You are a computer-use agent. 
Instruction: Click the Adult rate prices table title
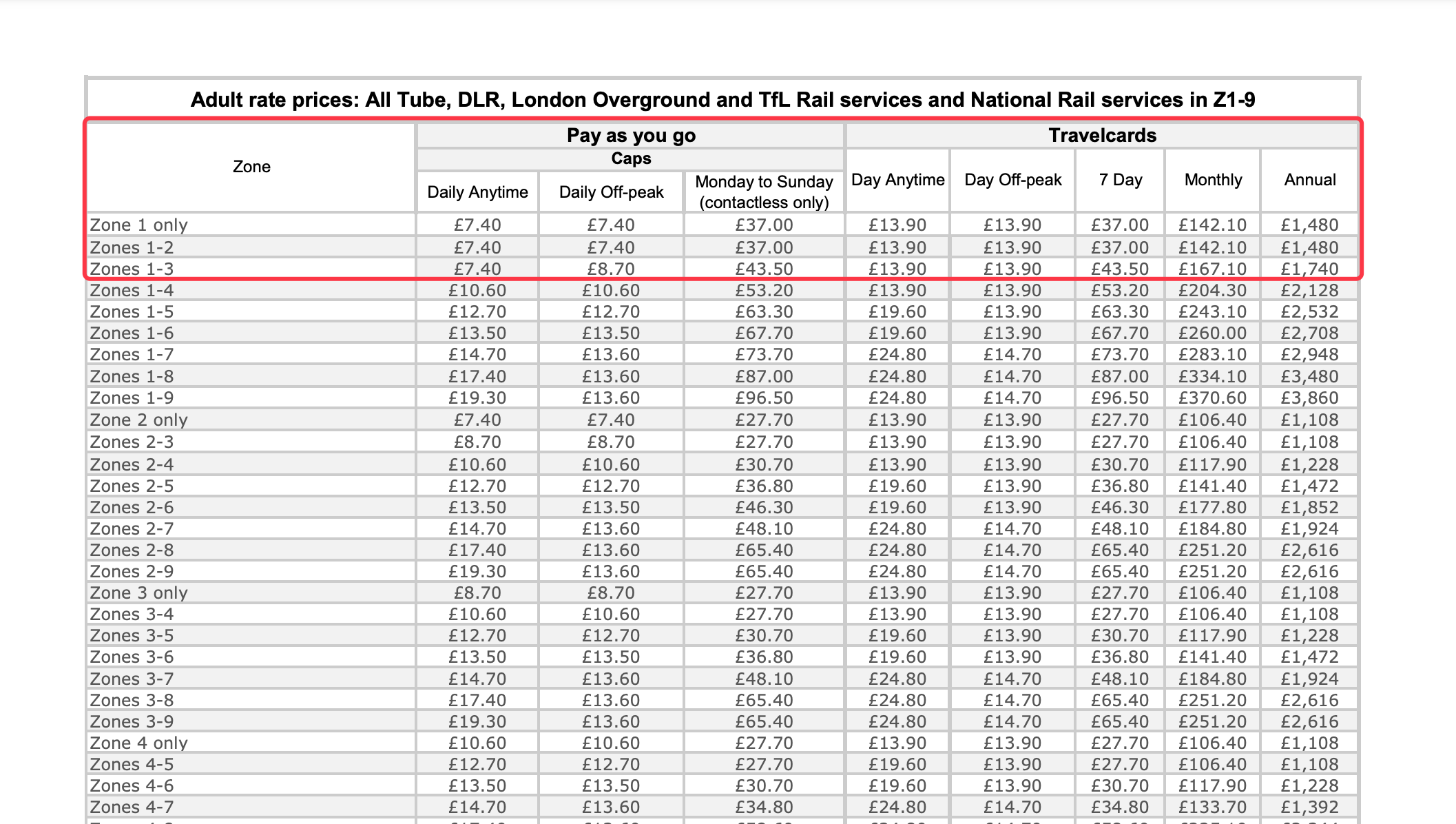click(722, 100)
